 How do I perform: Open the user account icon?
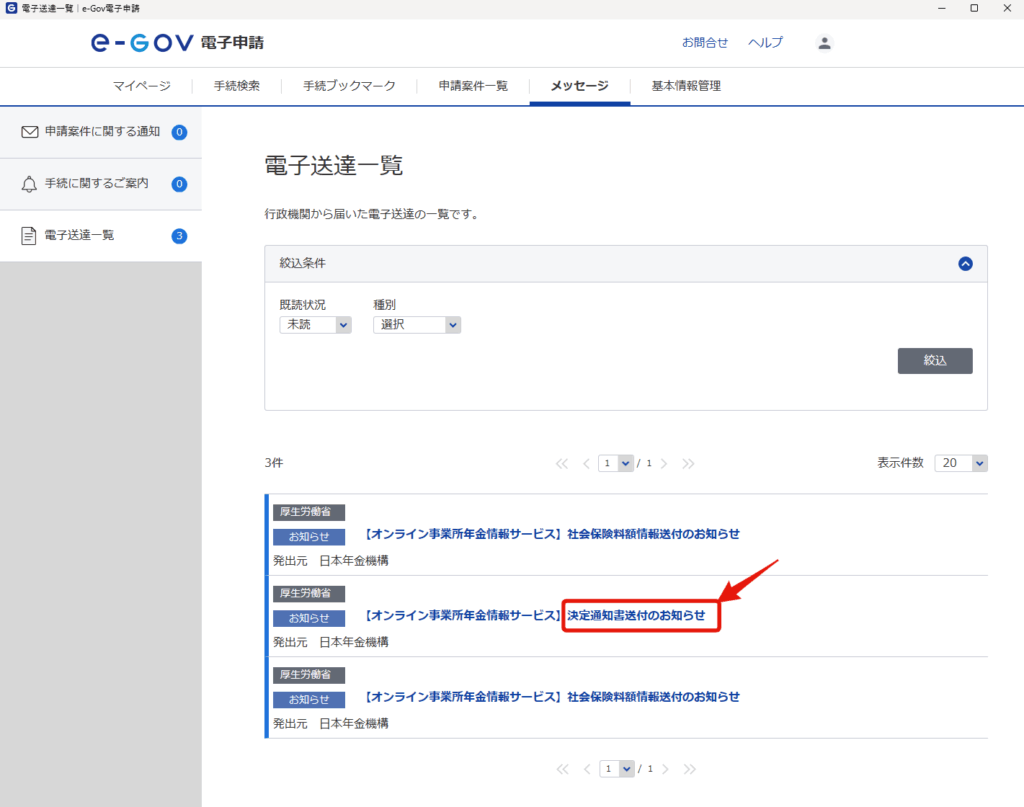[824, 43]
